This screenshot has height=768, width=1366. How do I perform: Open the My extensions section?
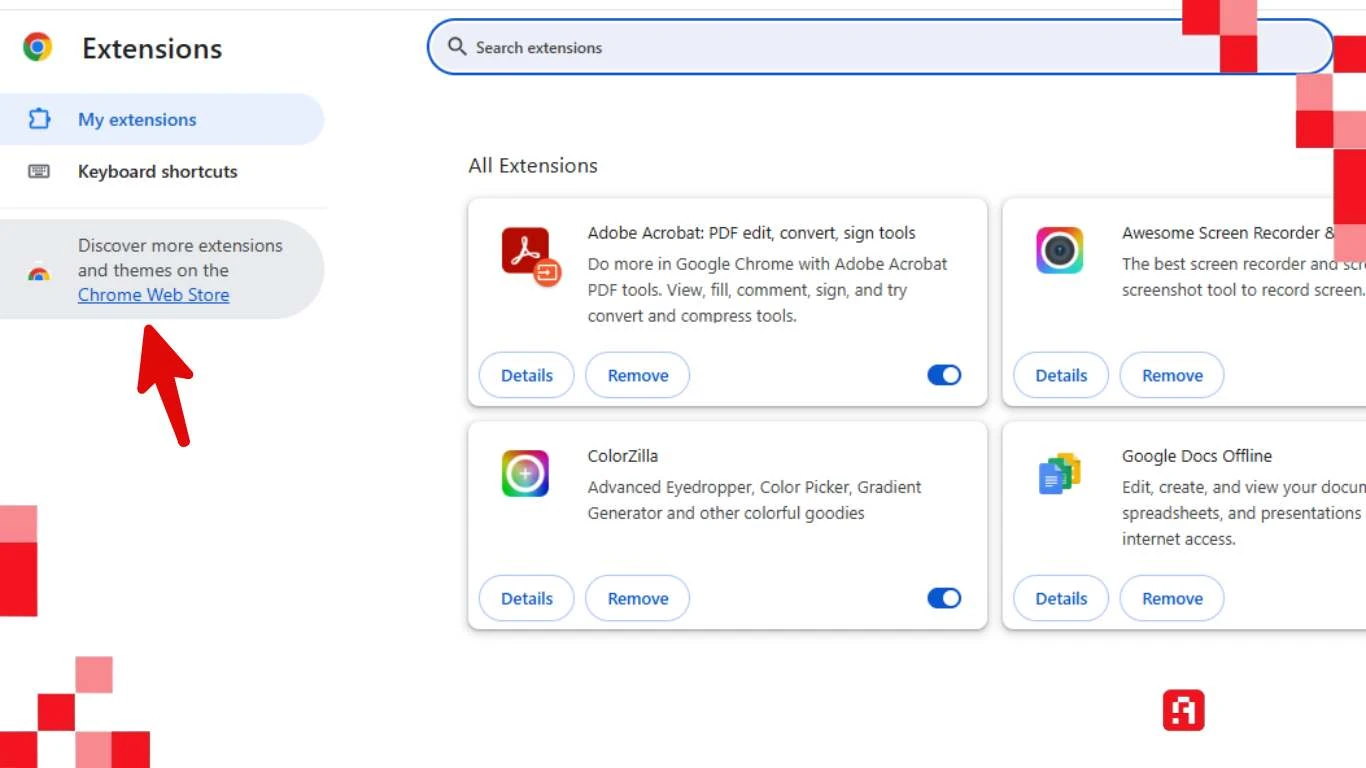pyautogui.click(x=137, y=120)
